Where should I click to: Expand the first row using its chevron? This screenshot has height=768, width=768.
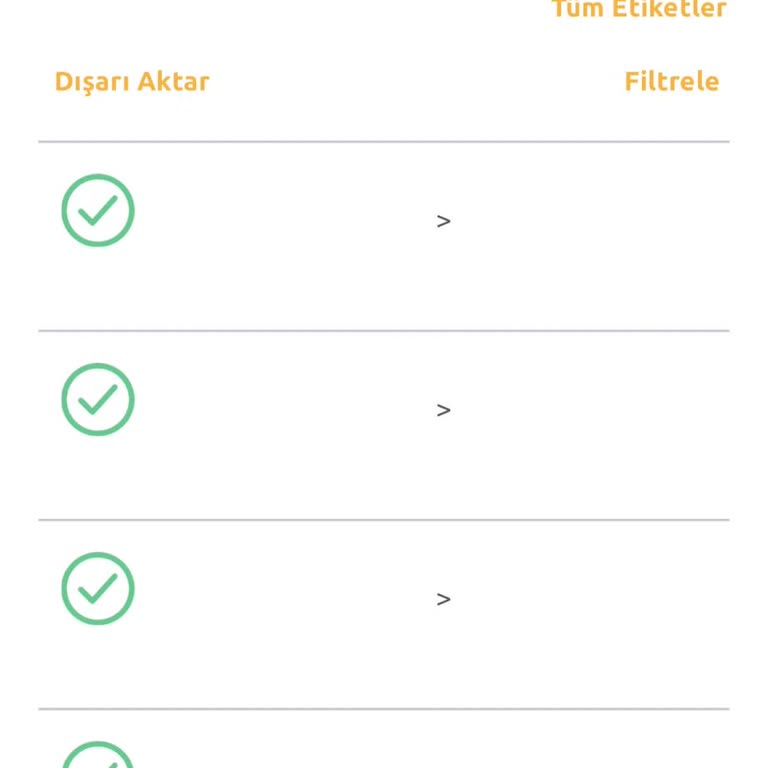[444, 221]
